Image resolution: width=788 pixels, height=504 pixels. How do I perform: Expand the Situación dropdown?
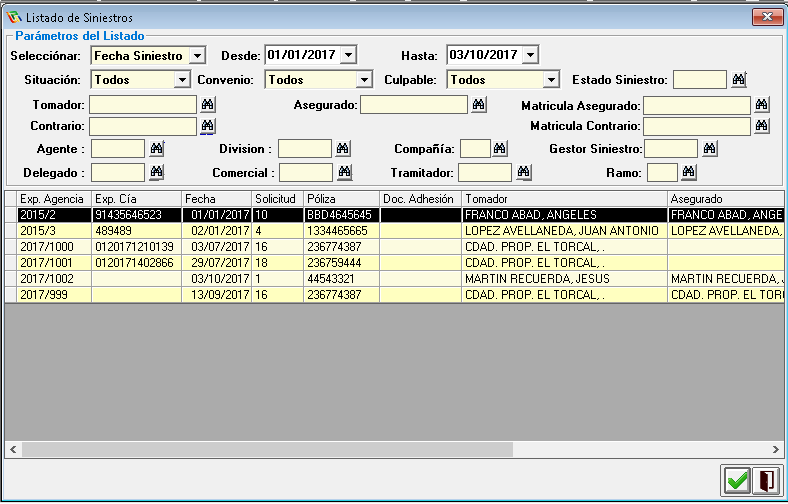pyautogui.click(x=182, y=79)
